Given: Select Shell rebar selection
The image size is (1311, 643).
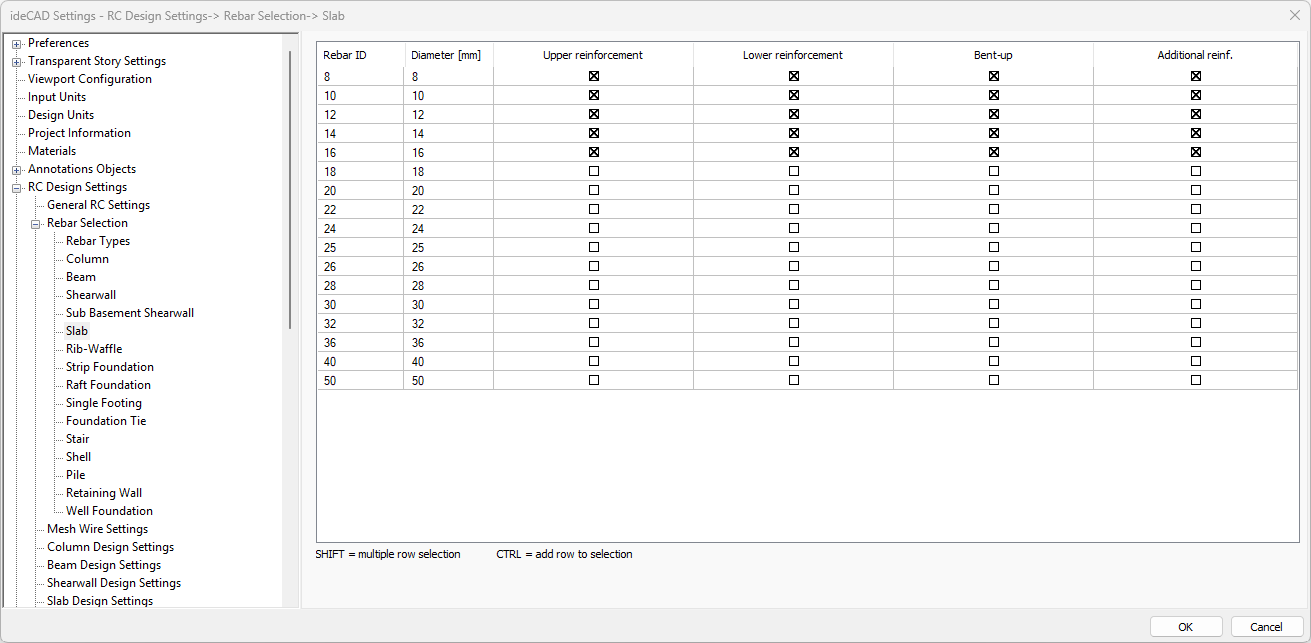Looking at the screenshot, I should [x=78, y=457].
